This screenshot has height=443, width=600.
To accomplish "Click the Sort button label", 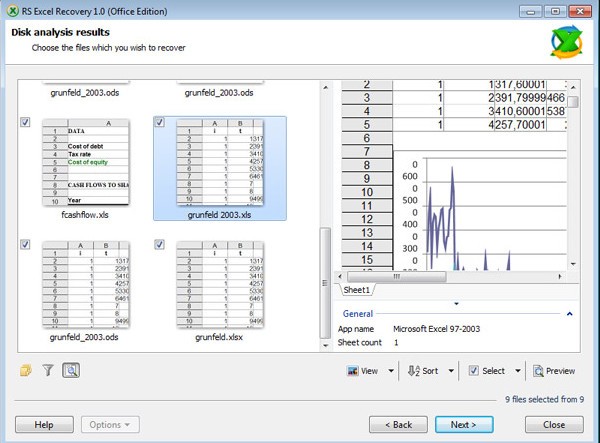I will [430, 371].
